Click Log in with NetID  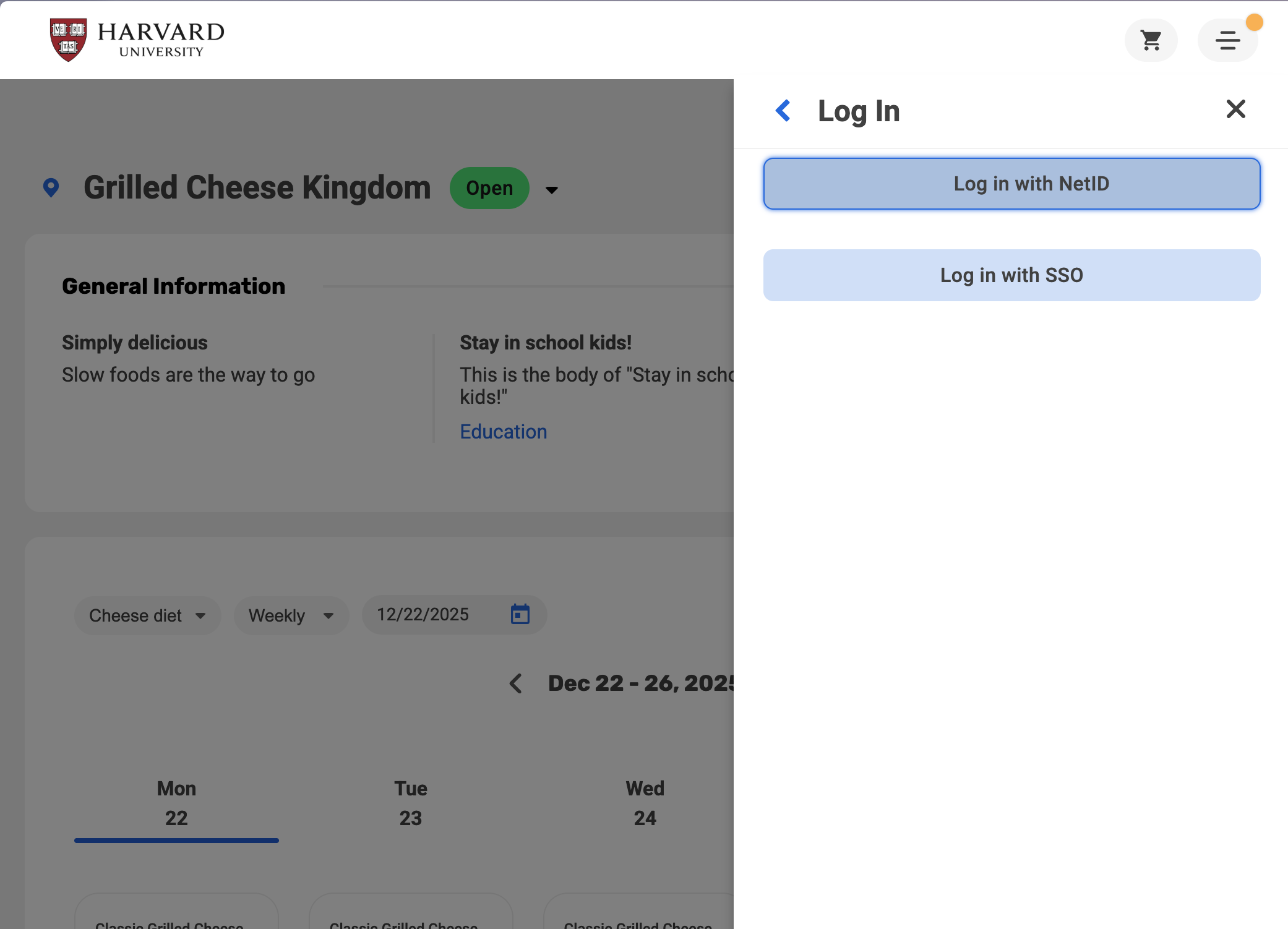coord(1011,184)
